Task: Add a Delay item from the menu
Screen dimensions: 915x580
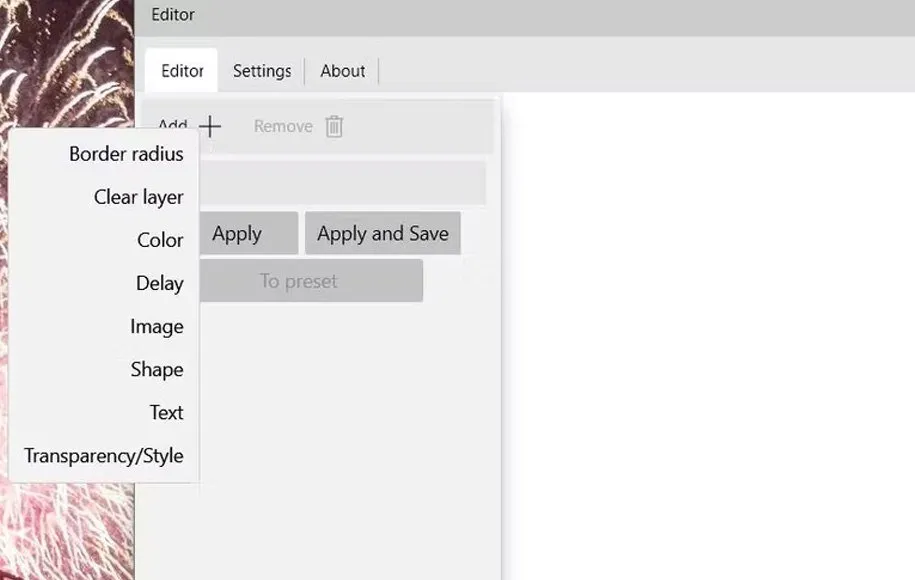Action: click(159, 283)
